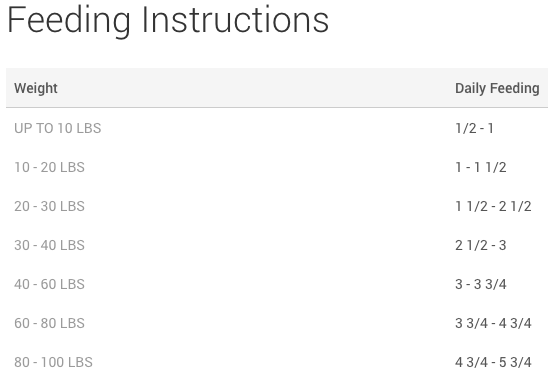This screenshot has height=376, width=548.
Task: Select the 1 - 1 1/2 feeding amount
Action: [481, 167]
